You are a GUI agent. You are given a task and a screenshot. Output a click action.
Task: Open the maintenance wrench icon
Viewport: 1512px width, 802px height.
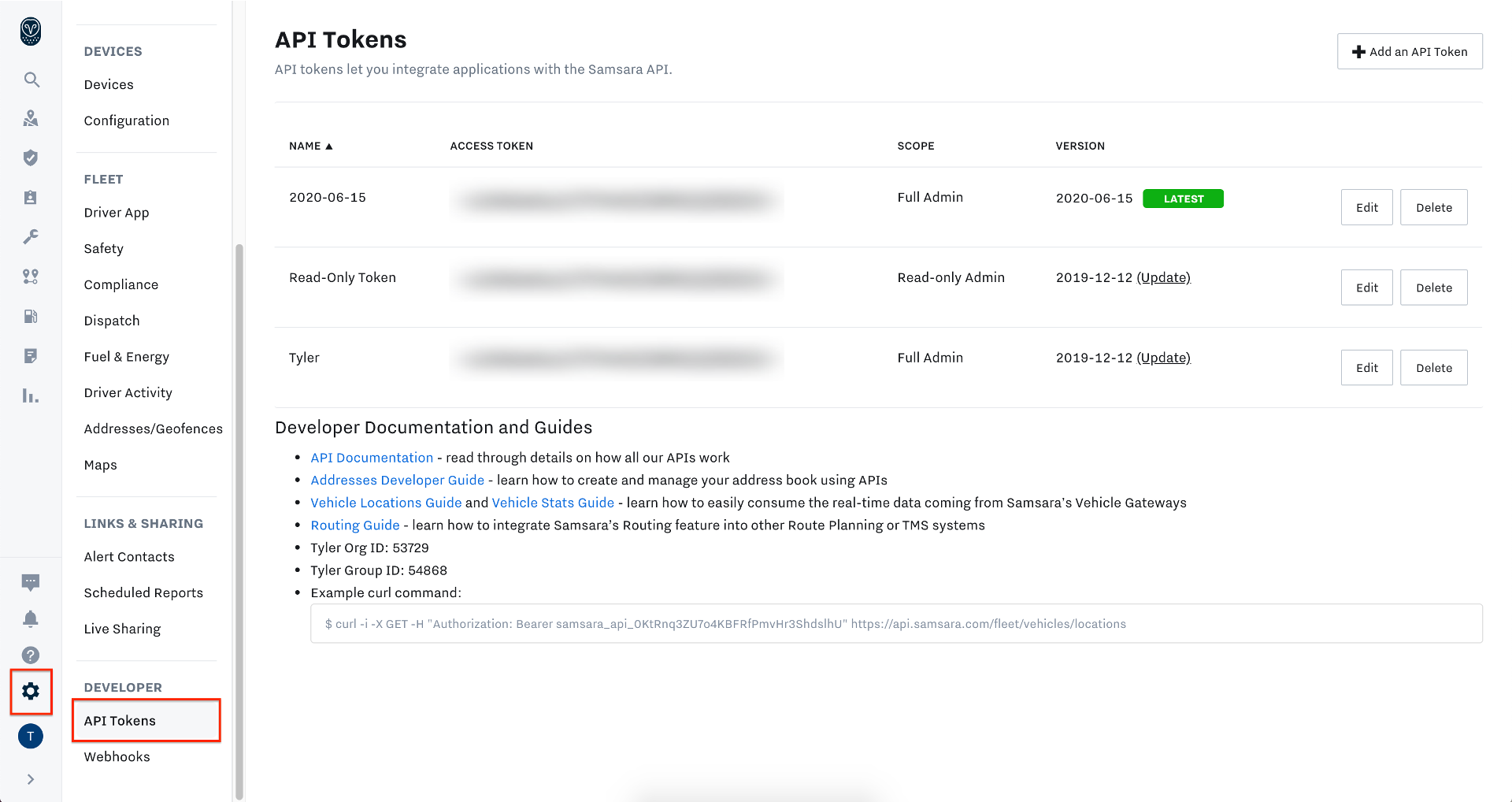coord(31,236)
